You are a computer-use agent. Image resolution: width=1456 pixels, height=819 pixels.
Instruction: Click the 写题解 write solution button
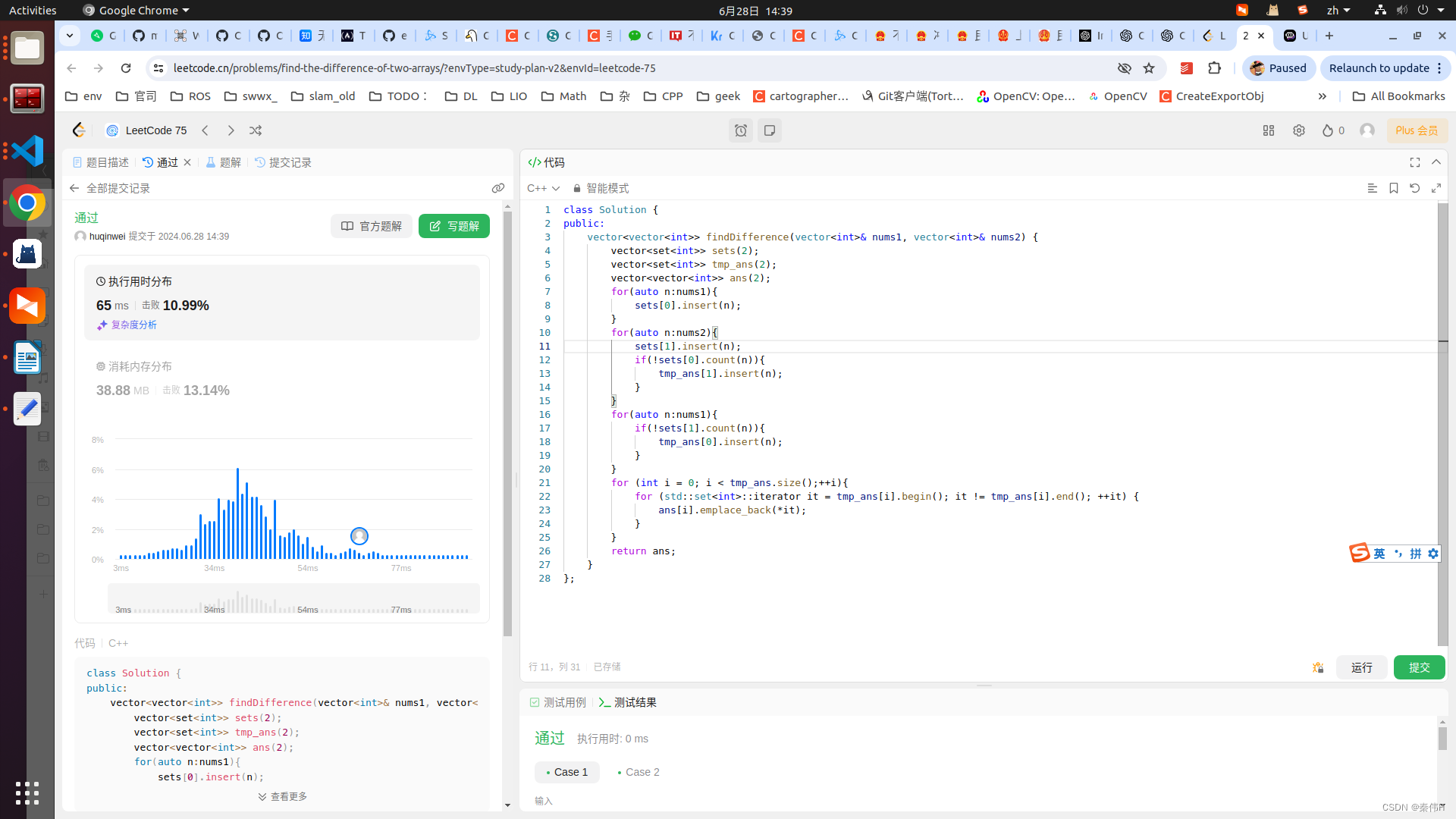[453, 225]
